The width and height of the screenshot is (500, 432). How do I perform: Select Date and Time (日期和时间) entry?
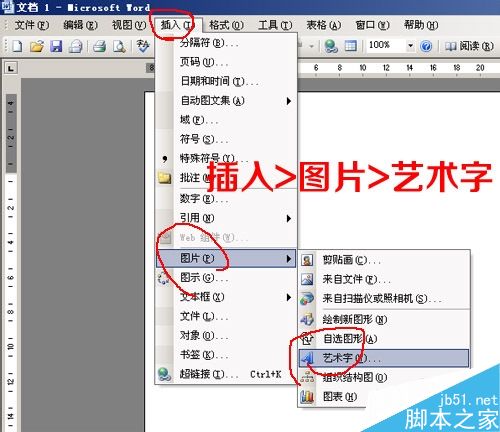[226, 81]
